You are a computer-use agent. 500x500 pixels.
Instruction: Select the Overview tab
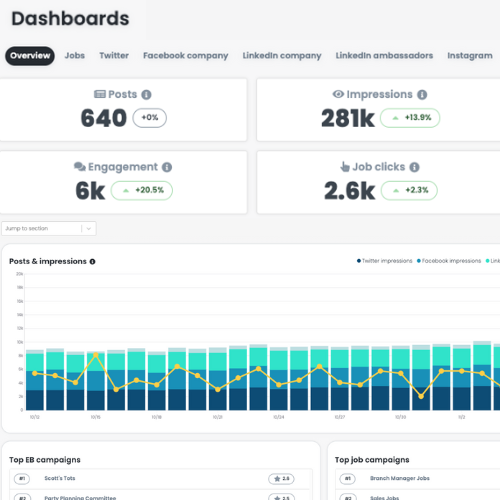[30, 56]
